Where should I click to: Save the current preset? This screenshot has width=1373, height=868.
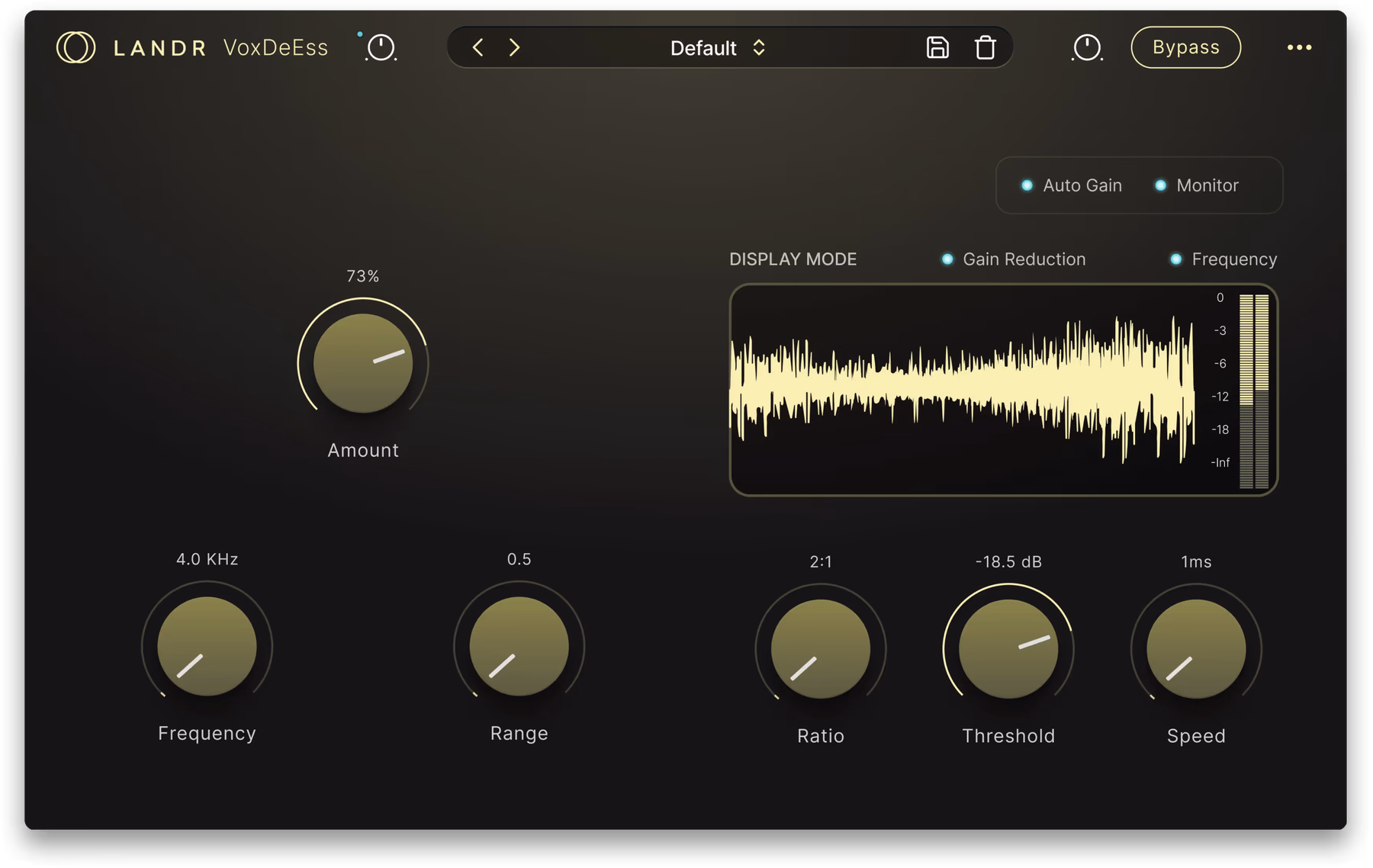[937, 47]
